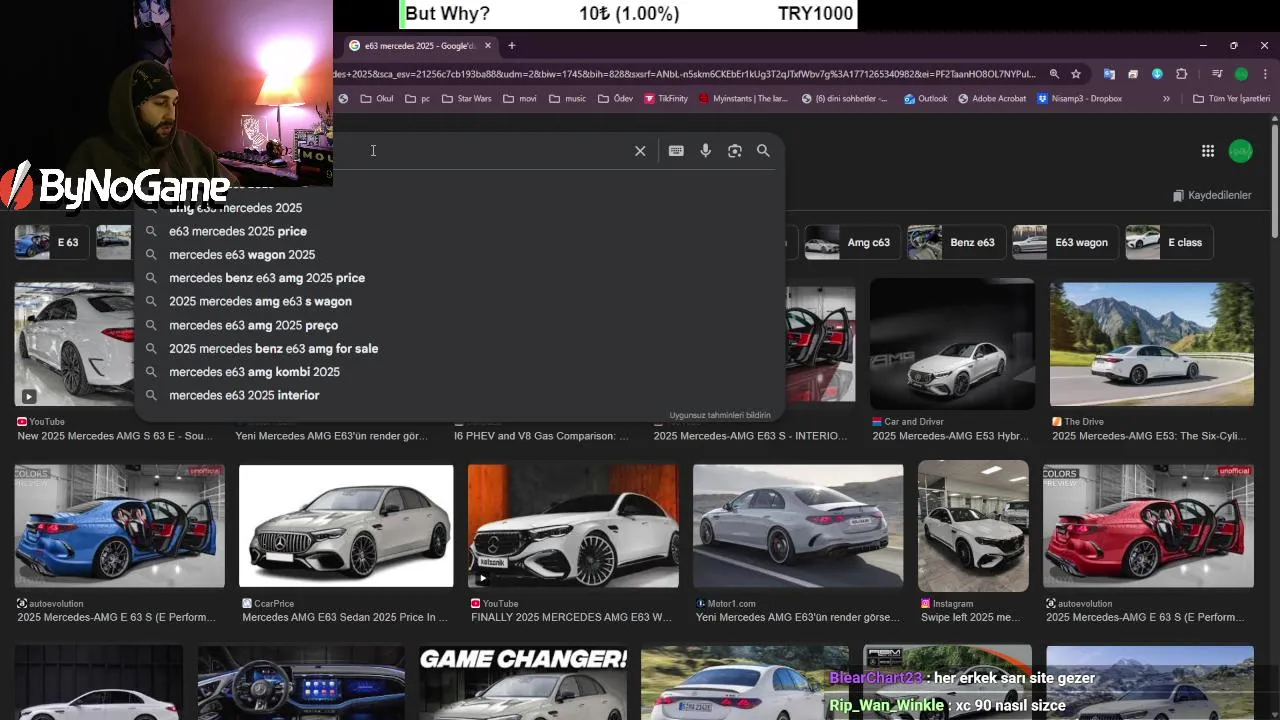Click Uygunsuz tahminleri bildirin link
The height and width of the screenshot is (720, 1280).
[720, 415]
